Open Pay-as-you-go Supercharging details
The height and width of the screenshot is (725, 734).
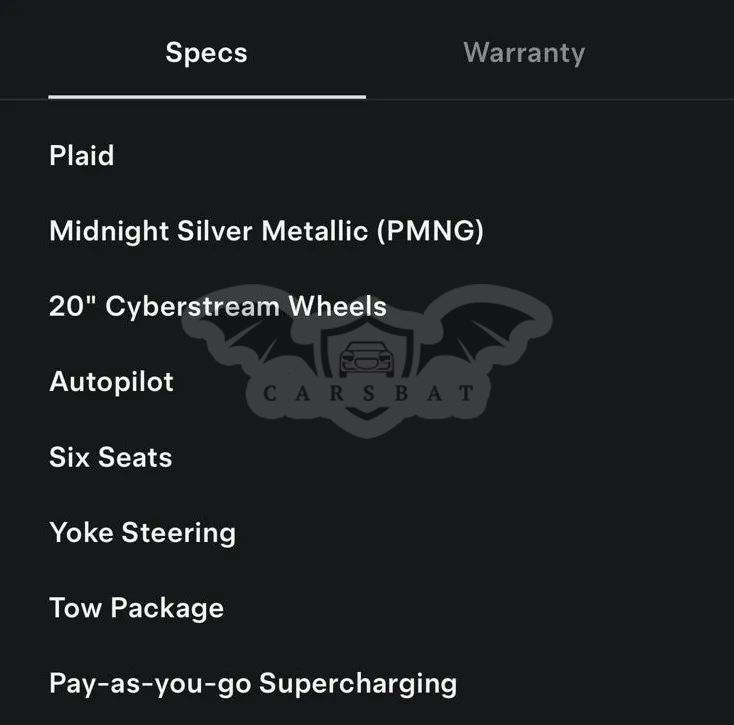pyautogui.click(x=253, y=684)
